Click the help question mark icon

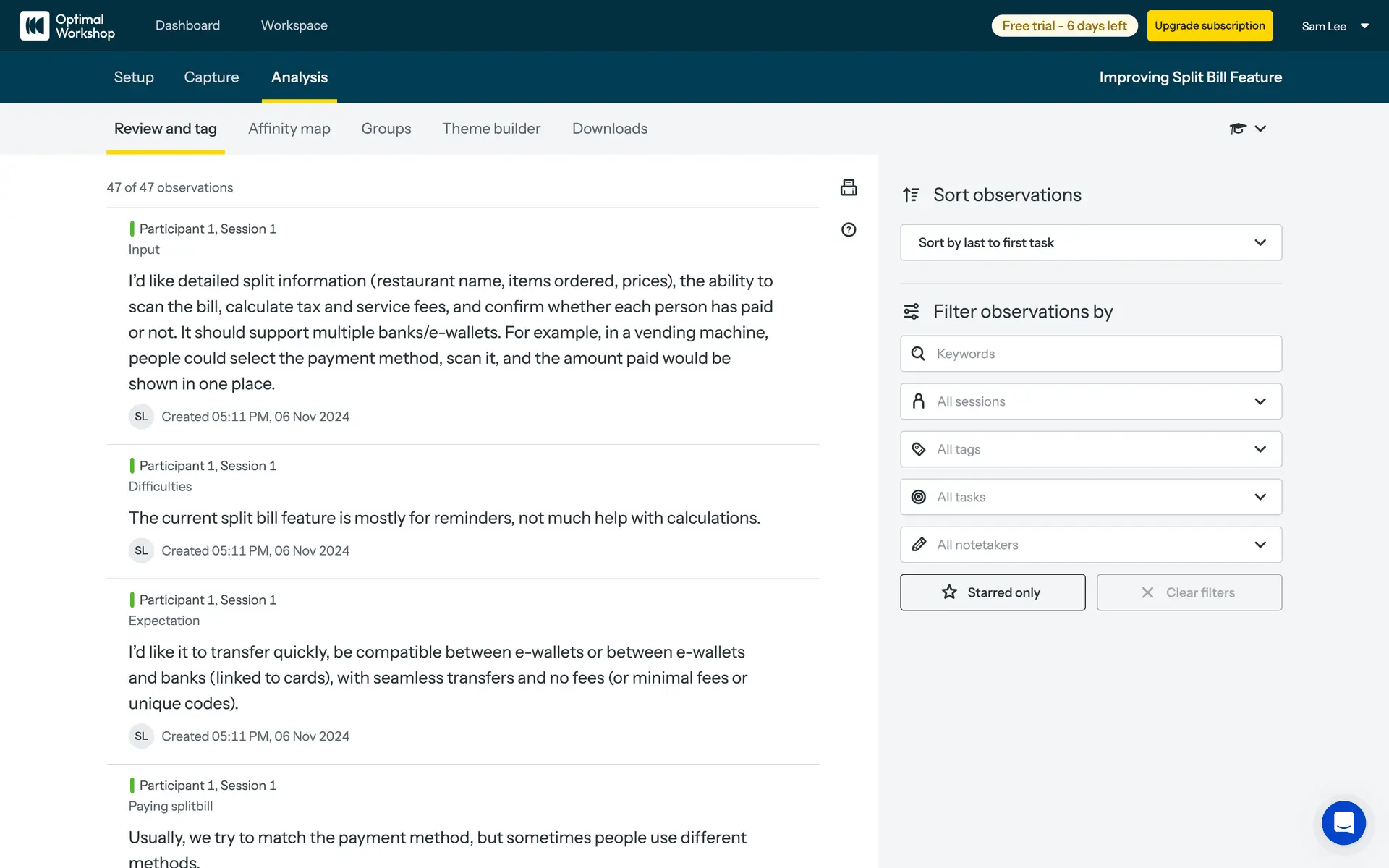pyautogui.click(x=849, y=230)
